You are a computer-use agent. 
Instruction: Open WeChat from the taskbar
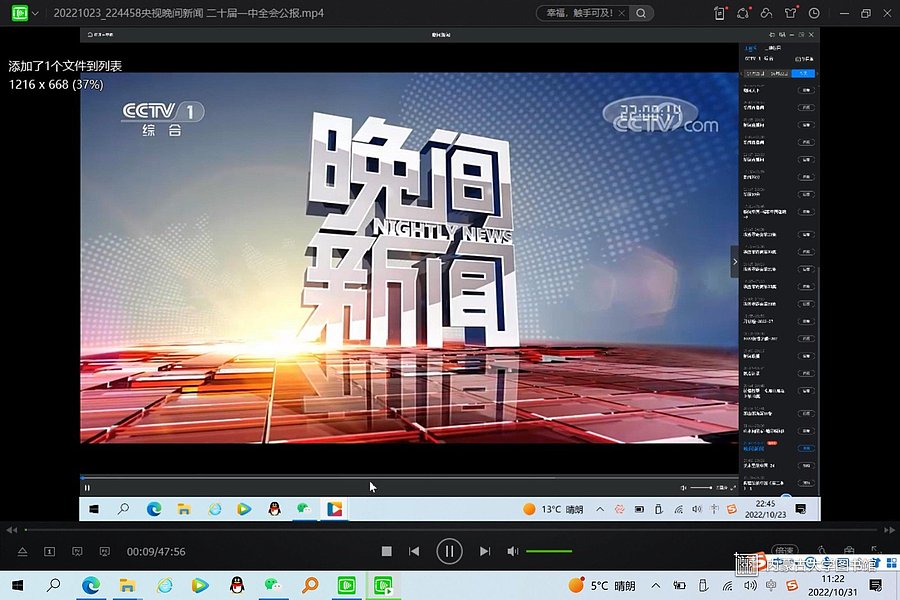coord(273,585)
